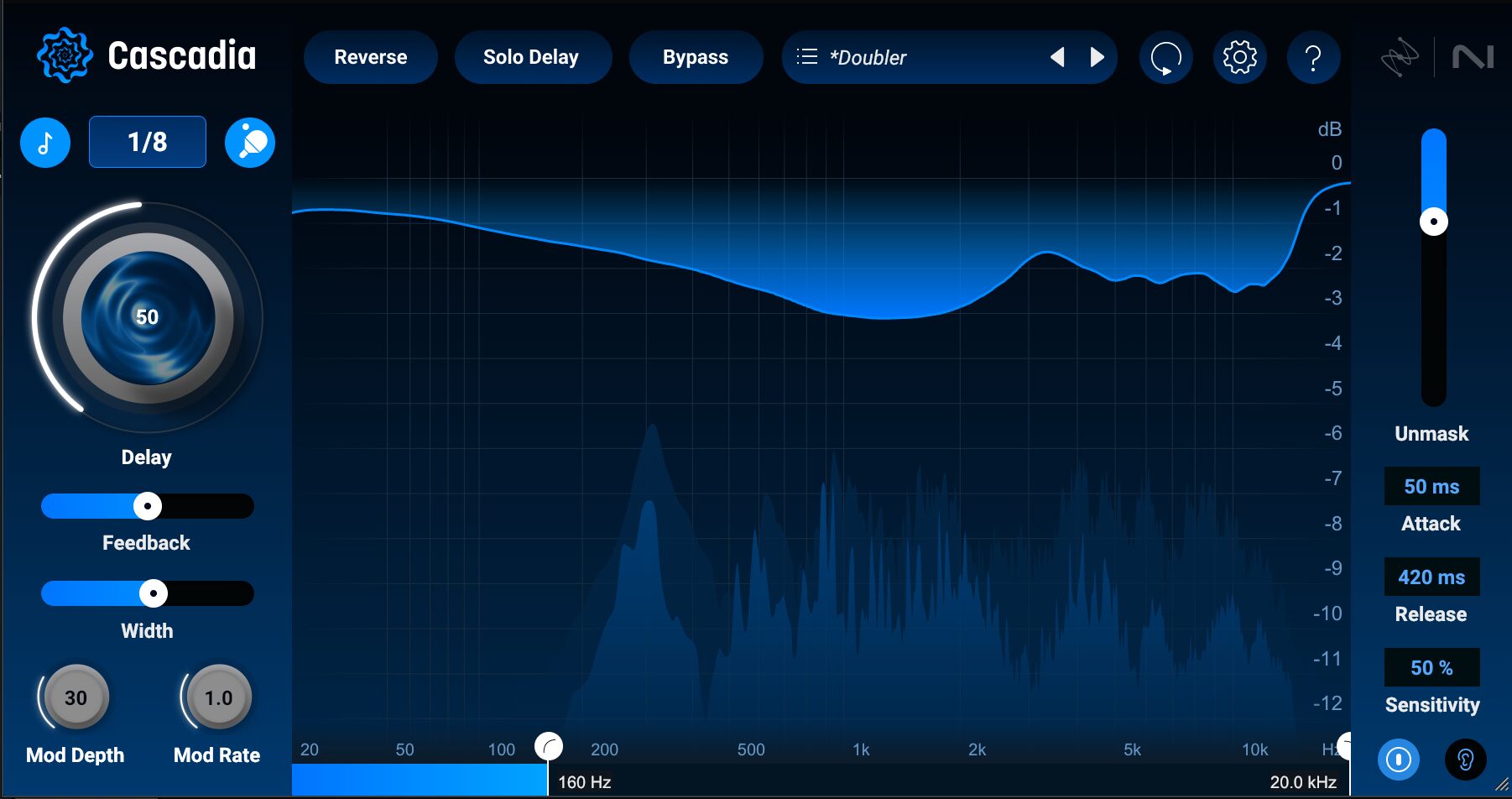The width and height of the screenshot is (1512, 799).
Task: Toggle the ping-pong paddle icon
Action: pos(250,143)
